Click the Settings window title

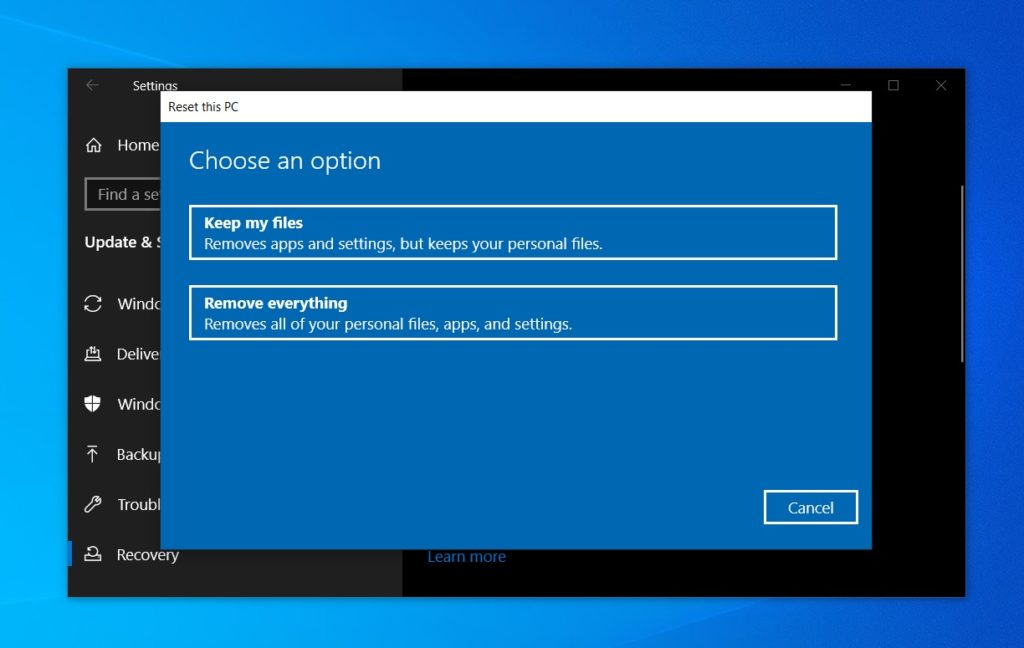tap(155, 85)
